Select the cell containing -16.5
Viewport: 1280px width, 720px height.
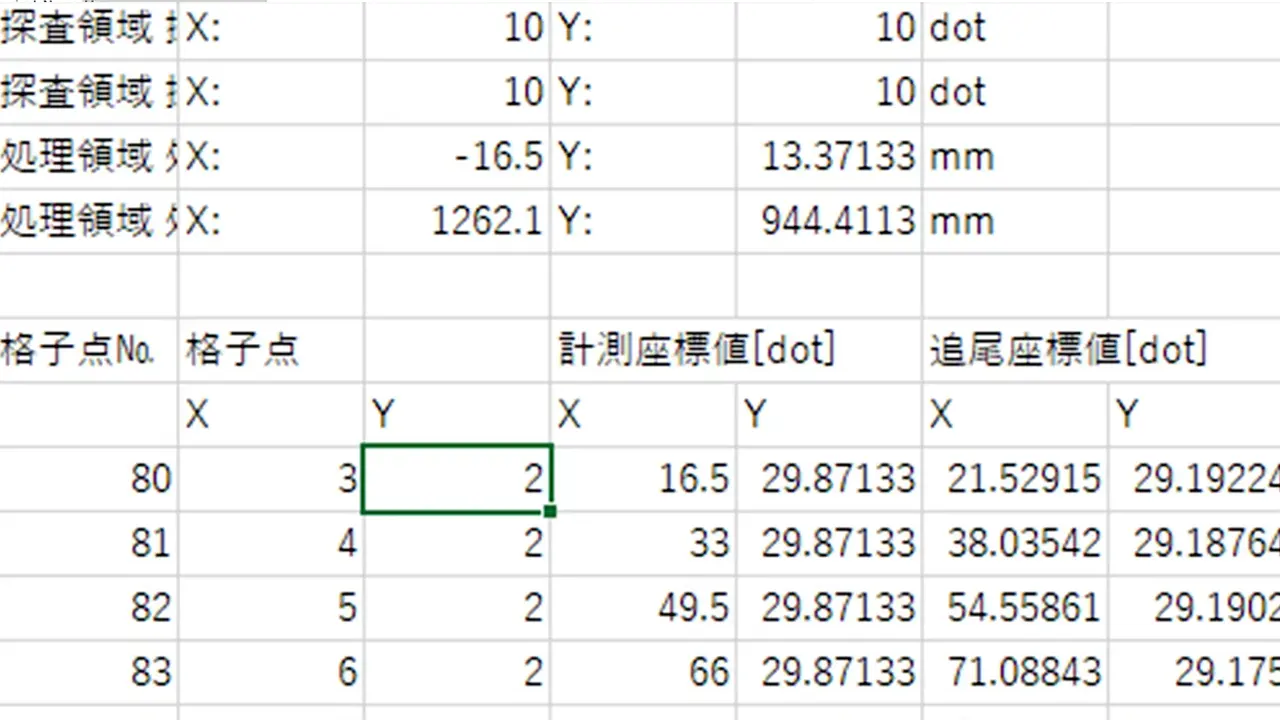[x=457, y=157]
